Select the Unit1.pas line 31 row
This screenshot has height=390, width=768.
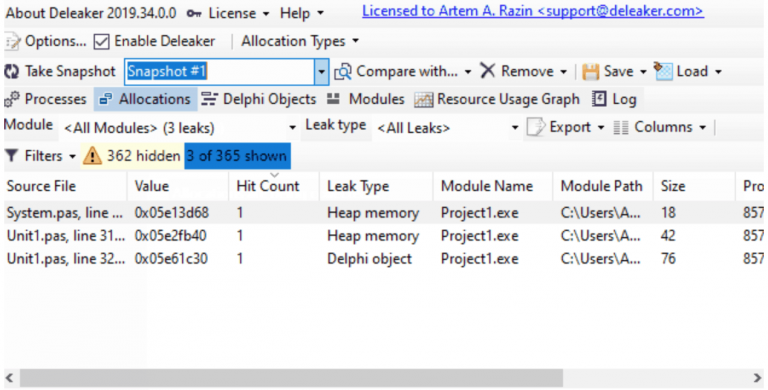pyautogui.click(x=384, y=236)
